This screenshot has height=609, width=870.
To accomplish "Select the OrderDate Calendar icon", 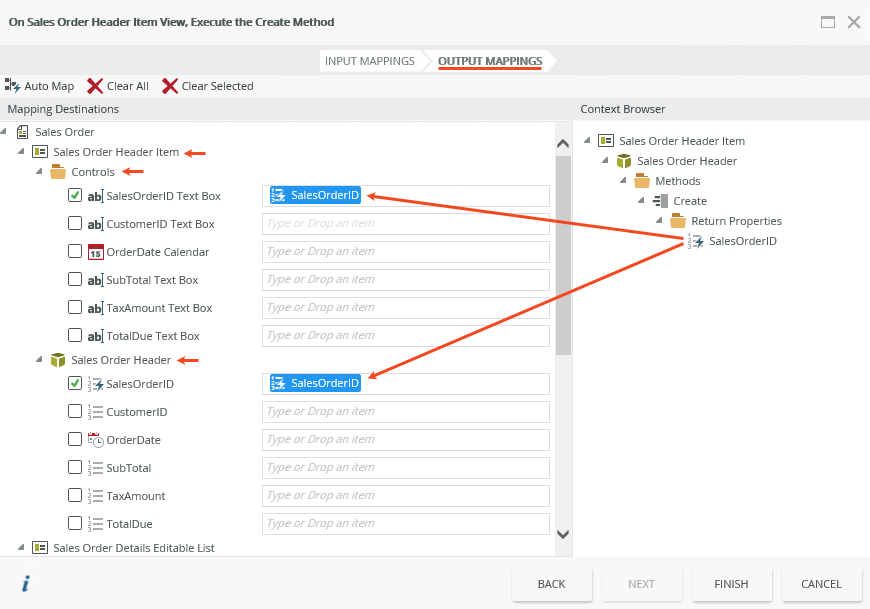I will tap(95, 252).
